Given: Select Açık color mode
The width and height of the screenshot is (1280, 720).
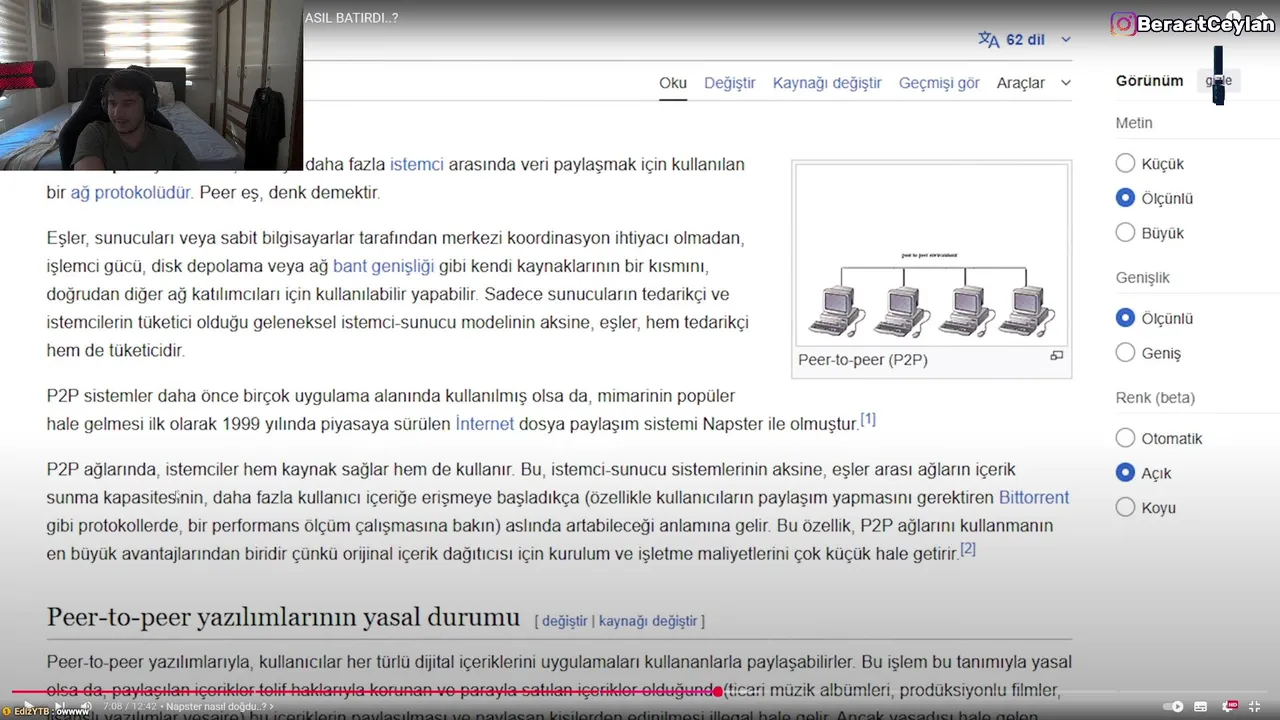Looking at the screenshot, I should (x=1125, y=473).
